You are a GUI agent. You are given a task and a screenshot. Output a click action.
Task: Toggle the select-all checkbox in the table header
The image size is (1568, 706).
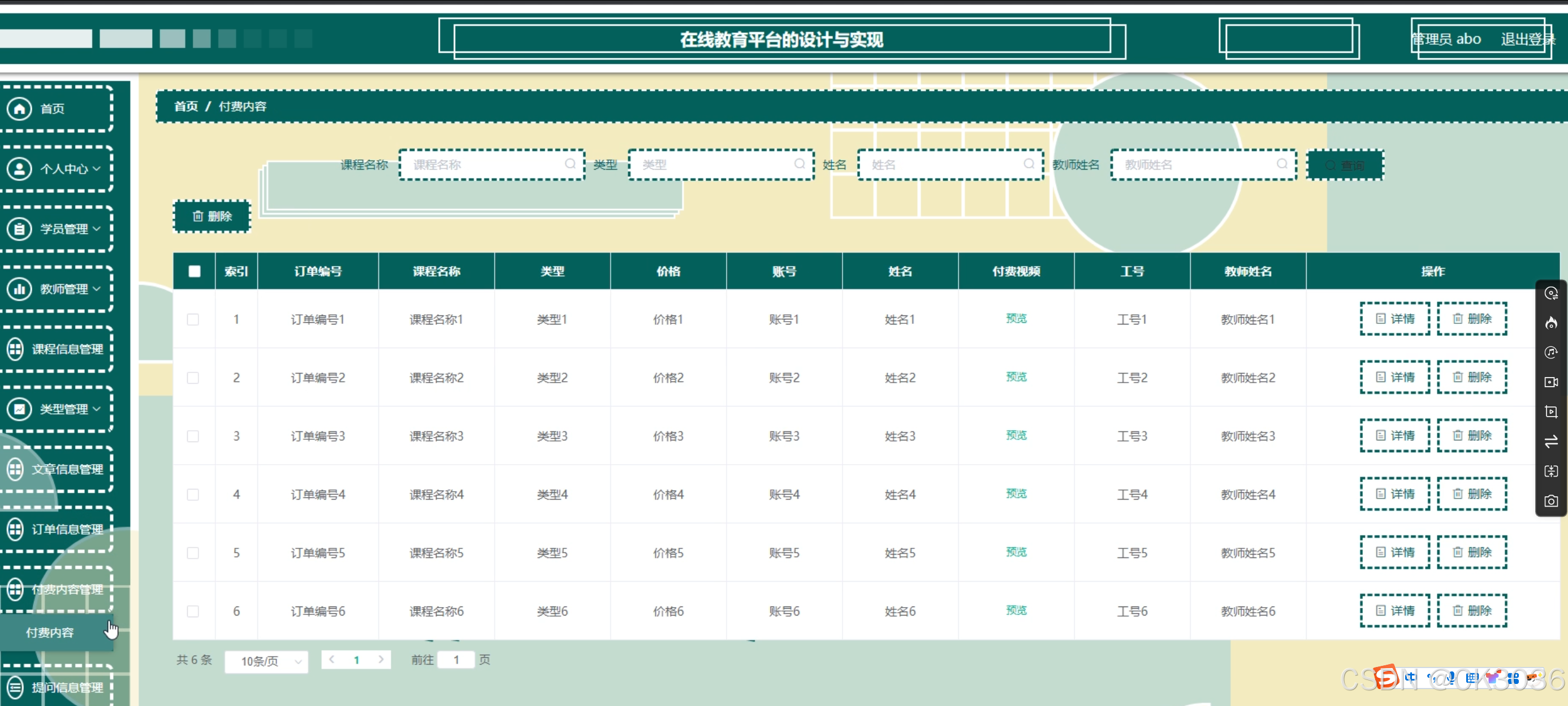pyautogui.click(x=194, y=271)
